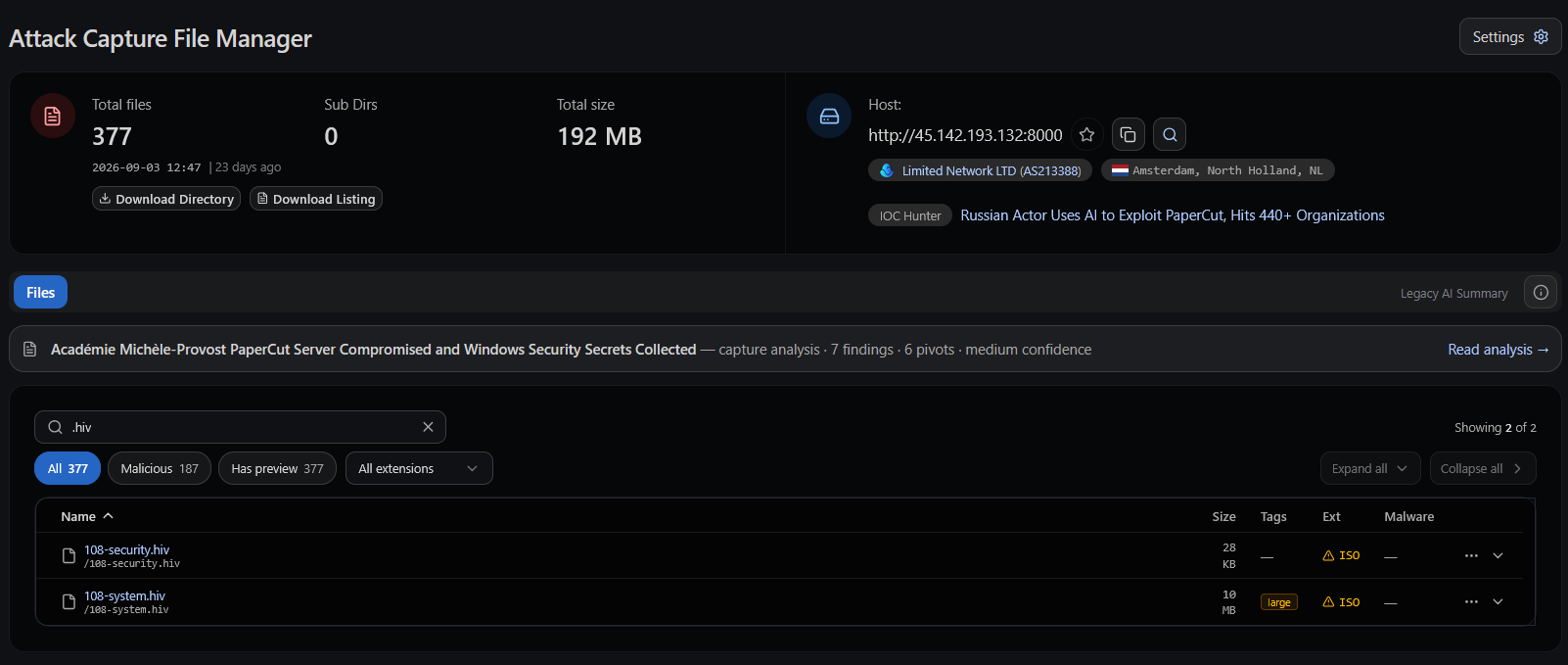
Task: Click the IOC Hunter badge
Action: [910, 215]
